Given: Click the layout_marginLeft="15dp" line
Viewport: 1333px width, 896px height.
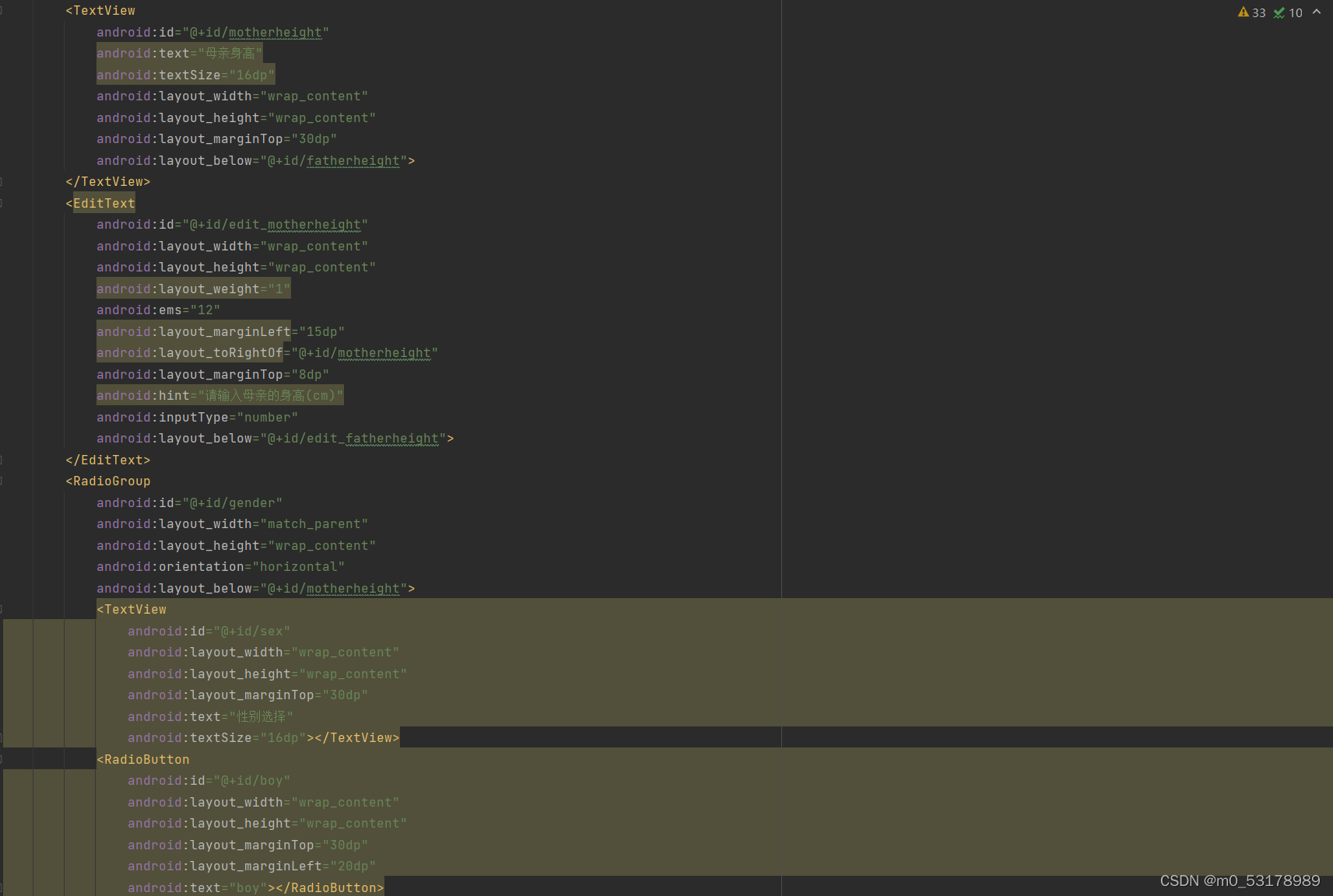Looking at the screenshot, I should tap(220, 331).
